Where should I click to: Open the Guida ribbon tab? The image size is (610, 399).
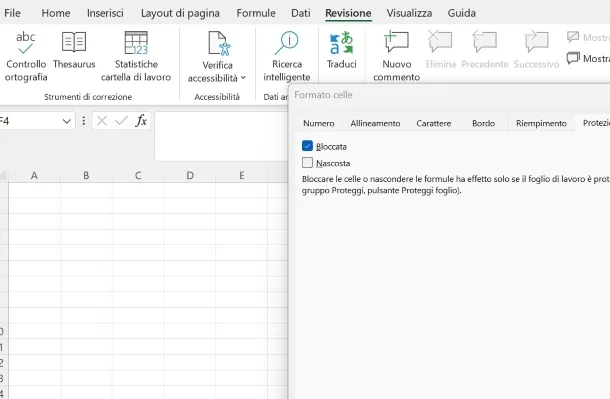[x=461, y=13]
